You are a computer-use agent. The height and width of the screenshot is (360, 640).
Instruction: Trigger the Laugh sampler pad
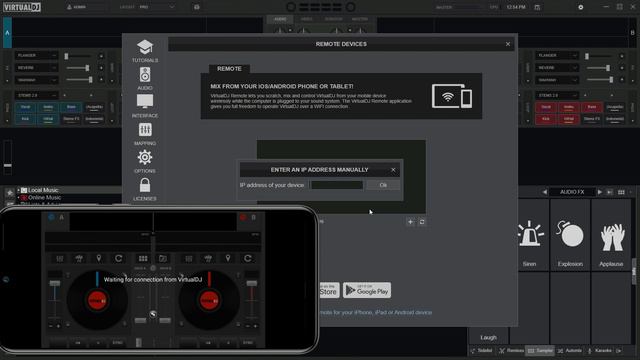pos(489,337)
